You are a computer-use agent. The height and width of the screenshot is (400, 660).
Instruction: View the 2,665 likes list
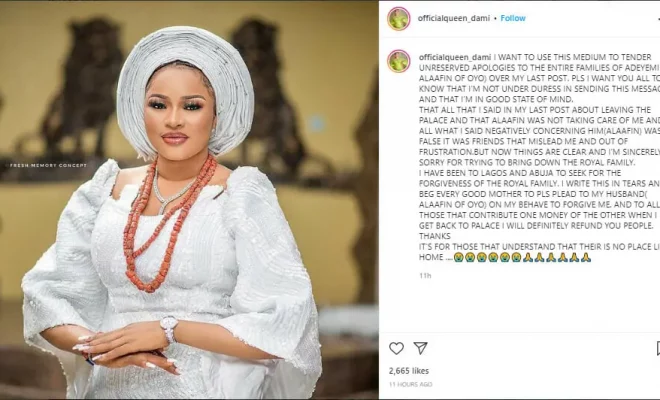[409, 371]
